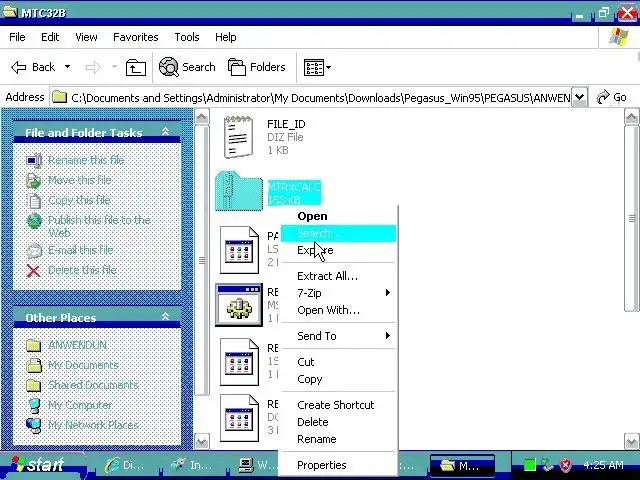Open My Documents in Other Places
This screenshot has width=640, height=480.
83,365
